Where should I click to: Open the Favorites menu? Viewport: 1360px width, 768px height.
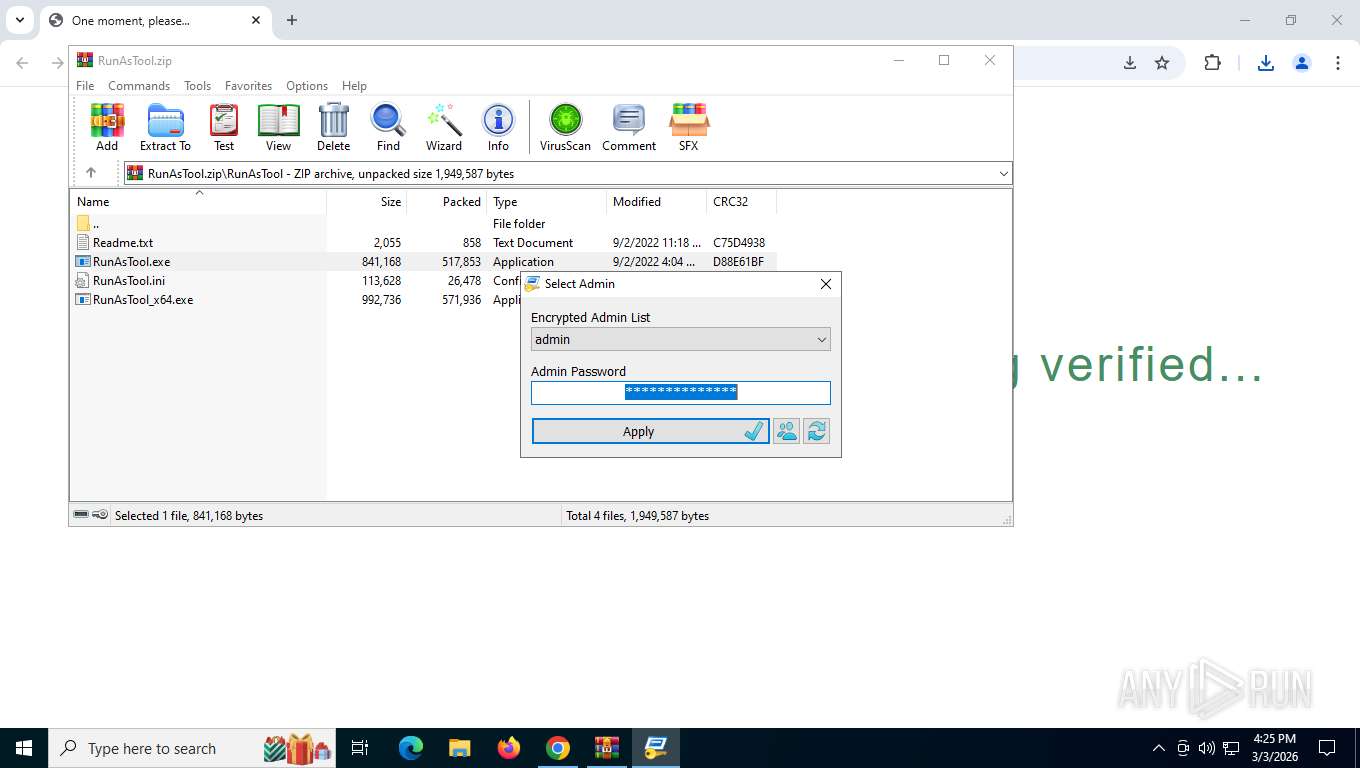point(248,86)
